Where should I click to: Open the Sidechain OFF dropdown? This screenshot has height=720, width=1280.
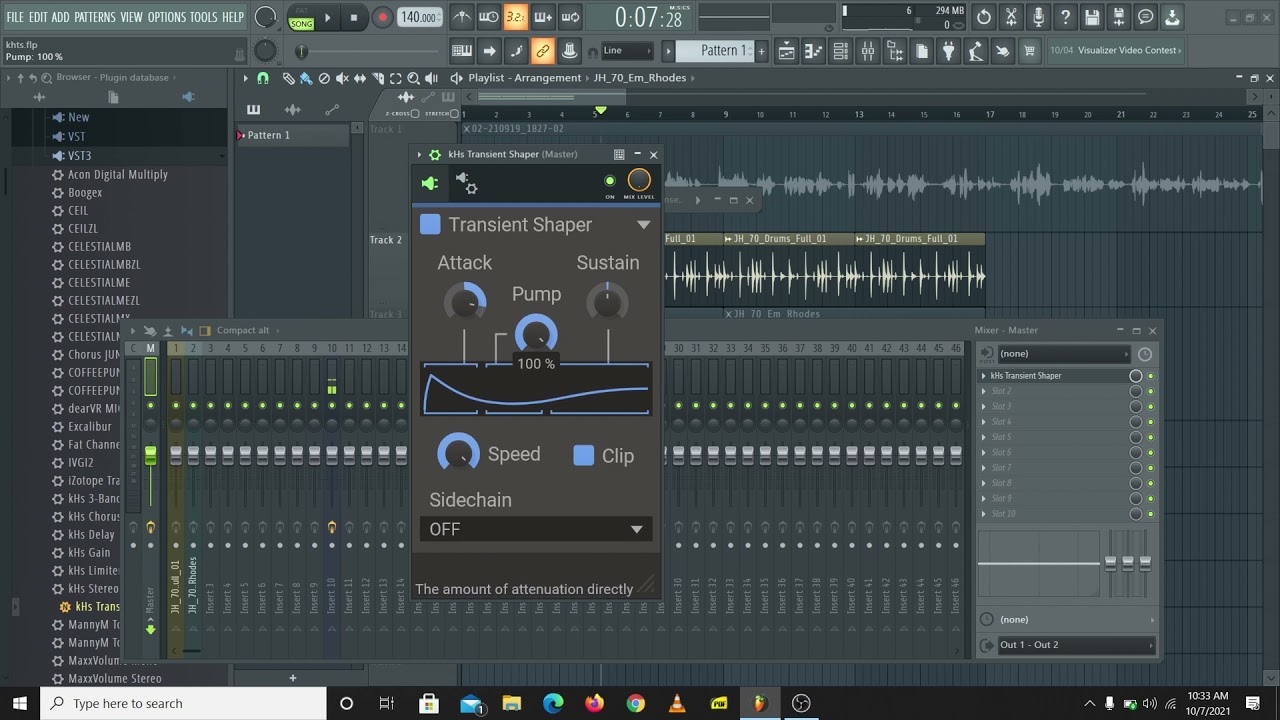pos(536,529)
